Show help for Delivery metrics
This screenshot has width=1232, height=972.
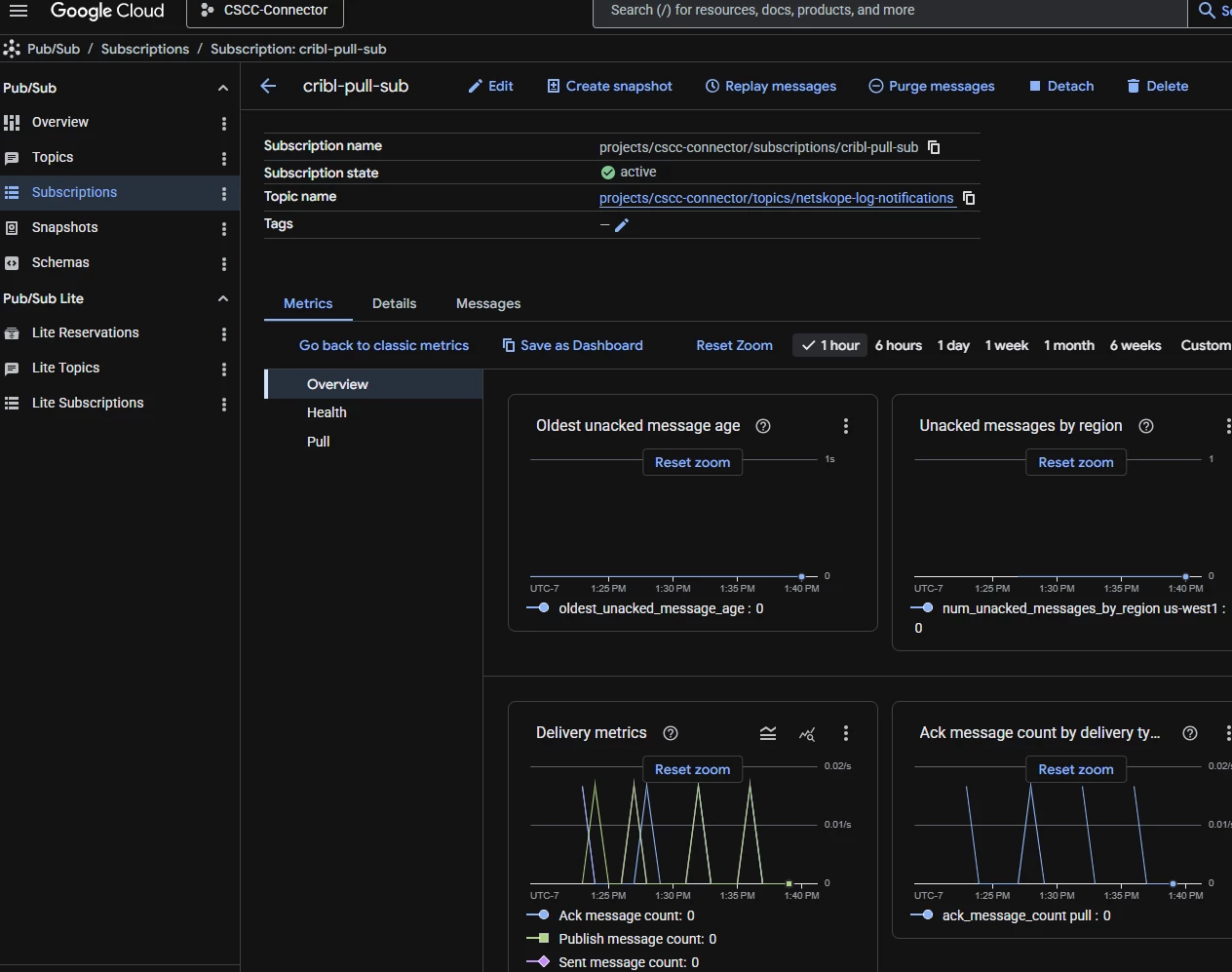(x=671, y=733)
